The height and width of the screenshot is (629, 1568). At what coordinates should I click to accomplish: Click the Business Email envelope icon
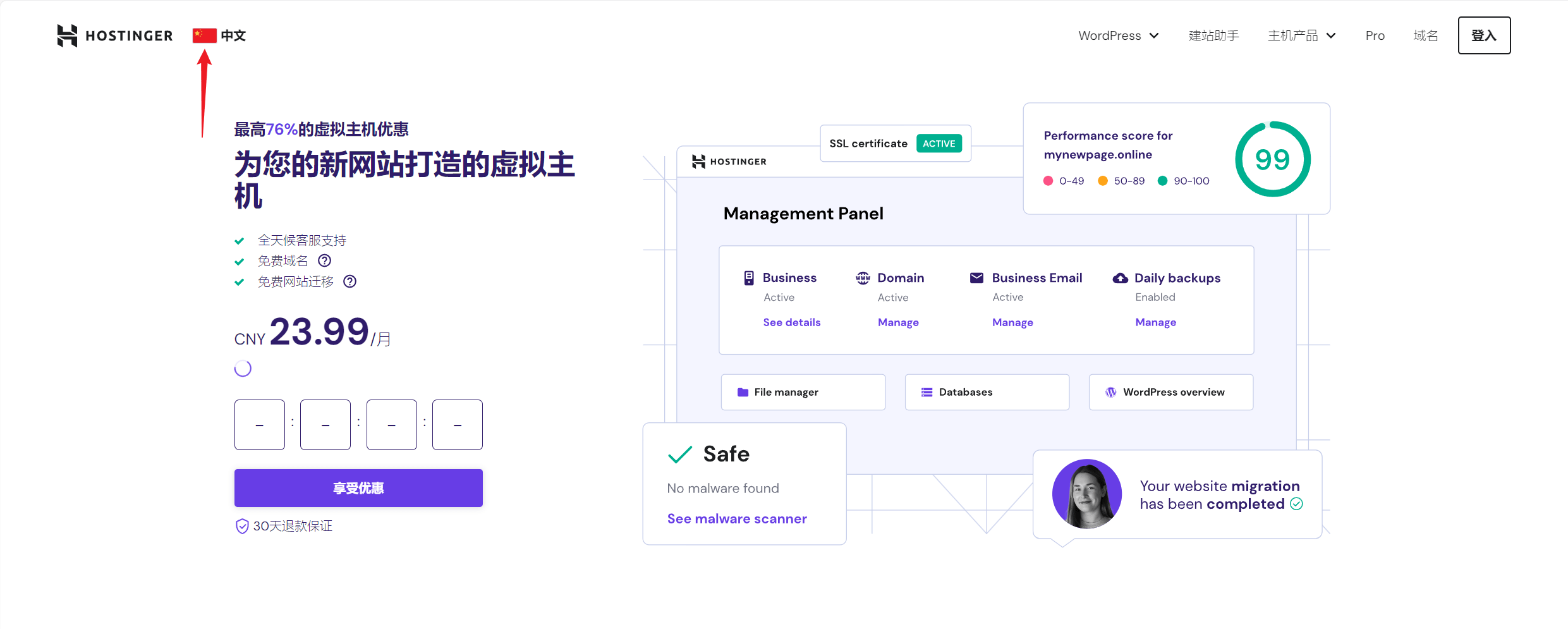(976, 278)
